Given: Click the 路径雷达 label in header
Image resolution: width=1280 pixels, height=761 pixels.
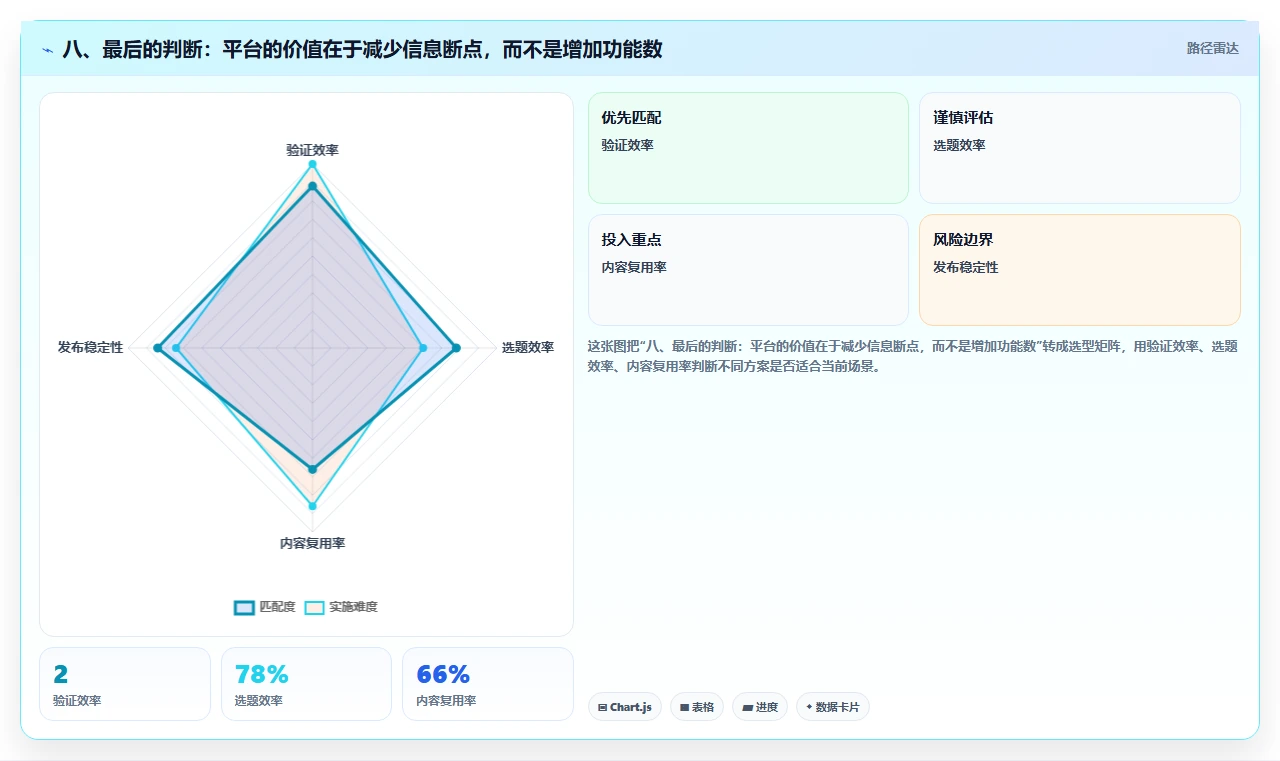Looking at the screenshot, I should click(x=1212, y=48).
